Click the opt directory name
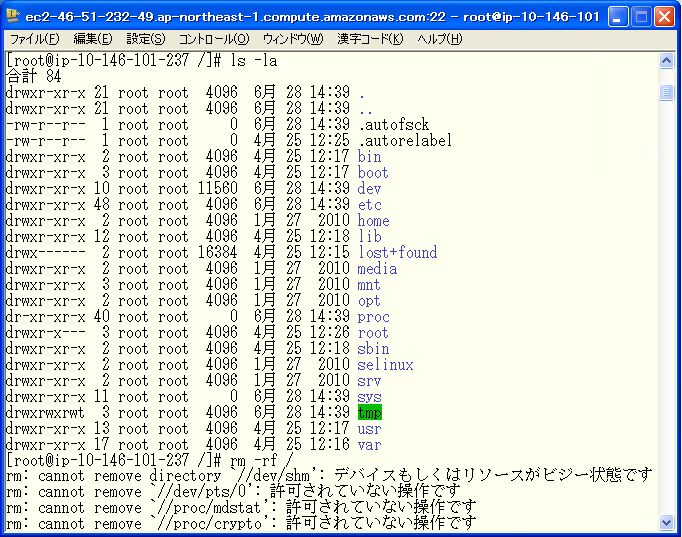The width and height of the screenshot is (682, 537). tap(369, 301)
